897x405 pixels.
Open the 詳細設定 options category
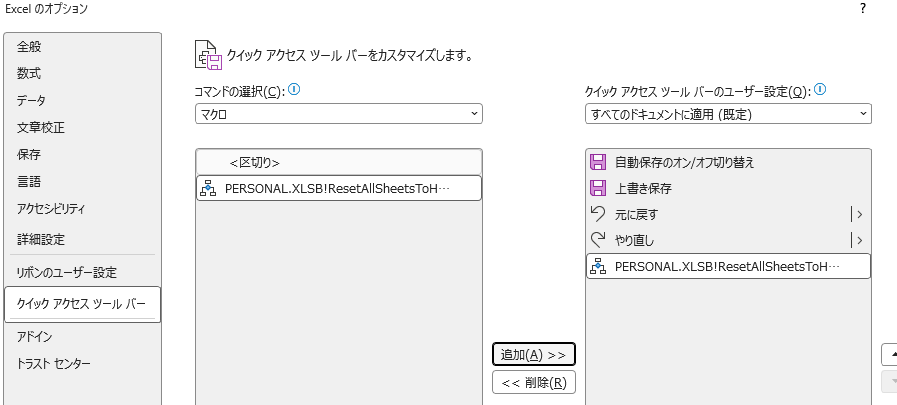pos(82,239)
